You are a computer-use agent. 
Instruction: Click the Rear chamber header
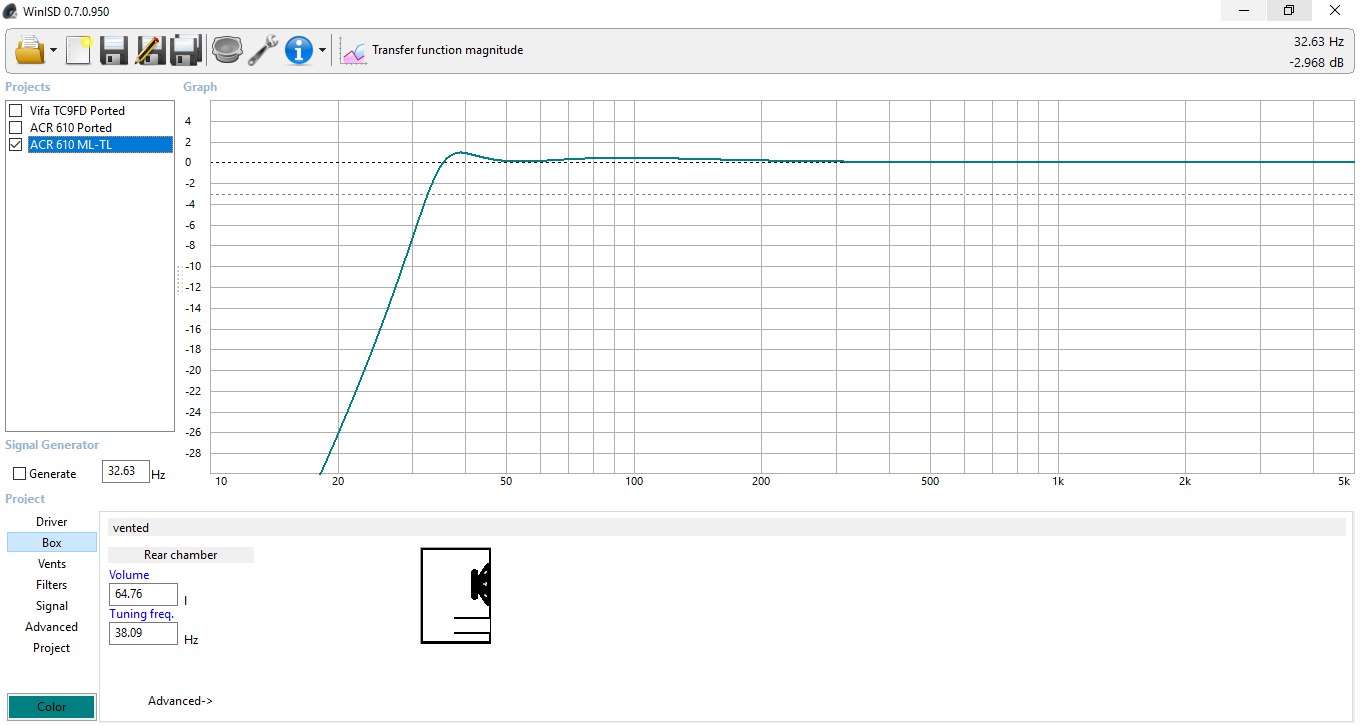point(180,554)
